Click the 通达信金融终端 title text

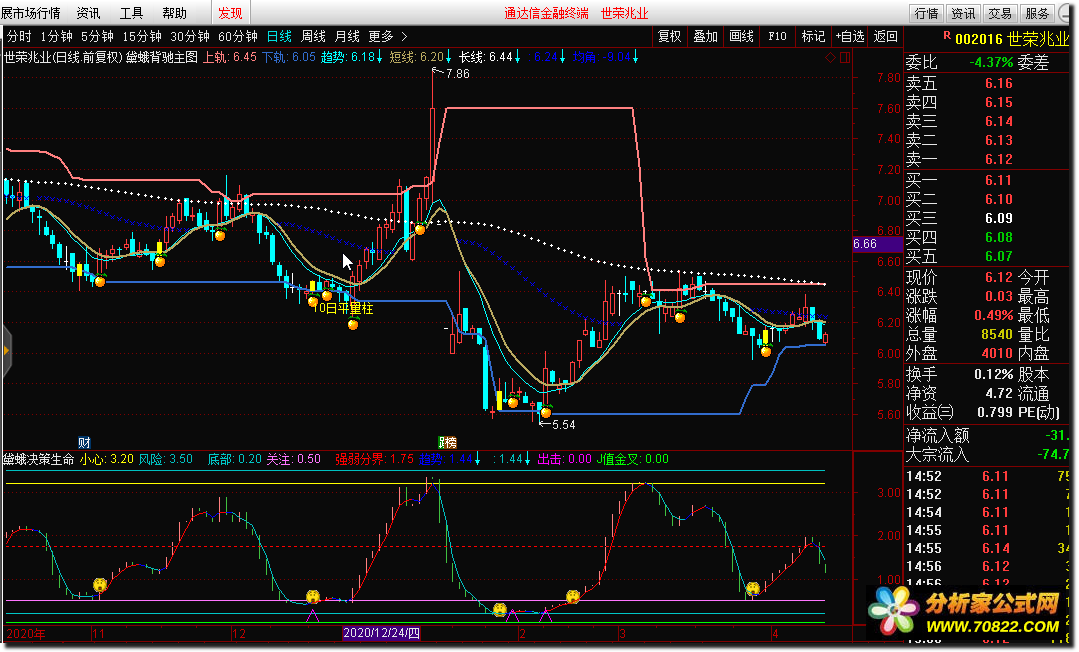coord(546,13)
